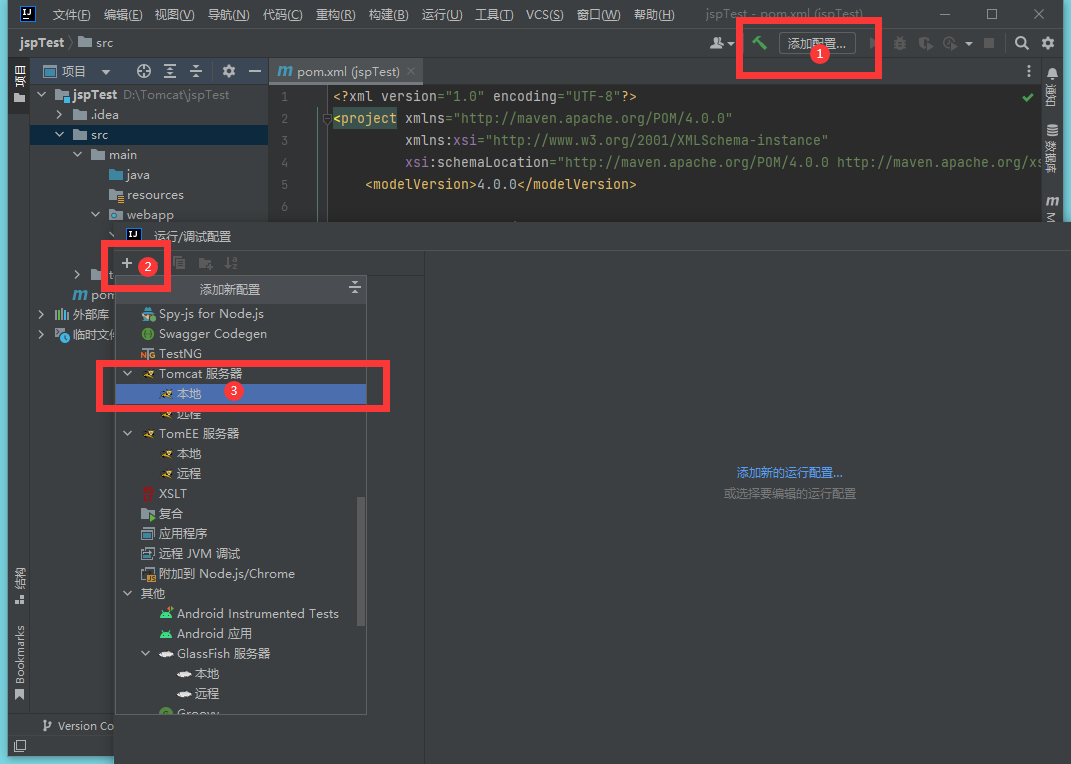Open Search Everywhere magnifier icon
This screenshot has width=1071, height=764.
point(1021,43)
